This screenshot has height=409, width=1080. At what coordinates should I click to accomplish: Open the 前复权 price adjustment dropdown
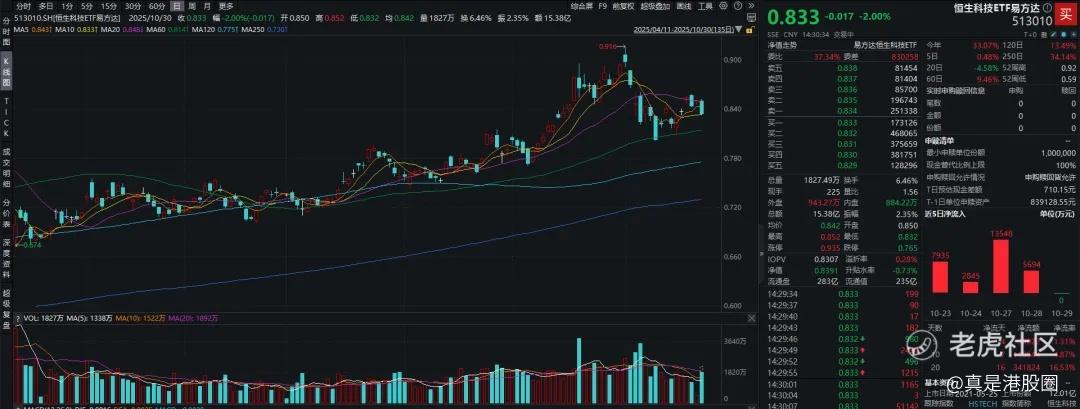[x=624, y=6]
